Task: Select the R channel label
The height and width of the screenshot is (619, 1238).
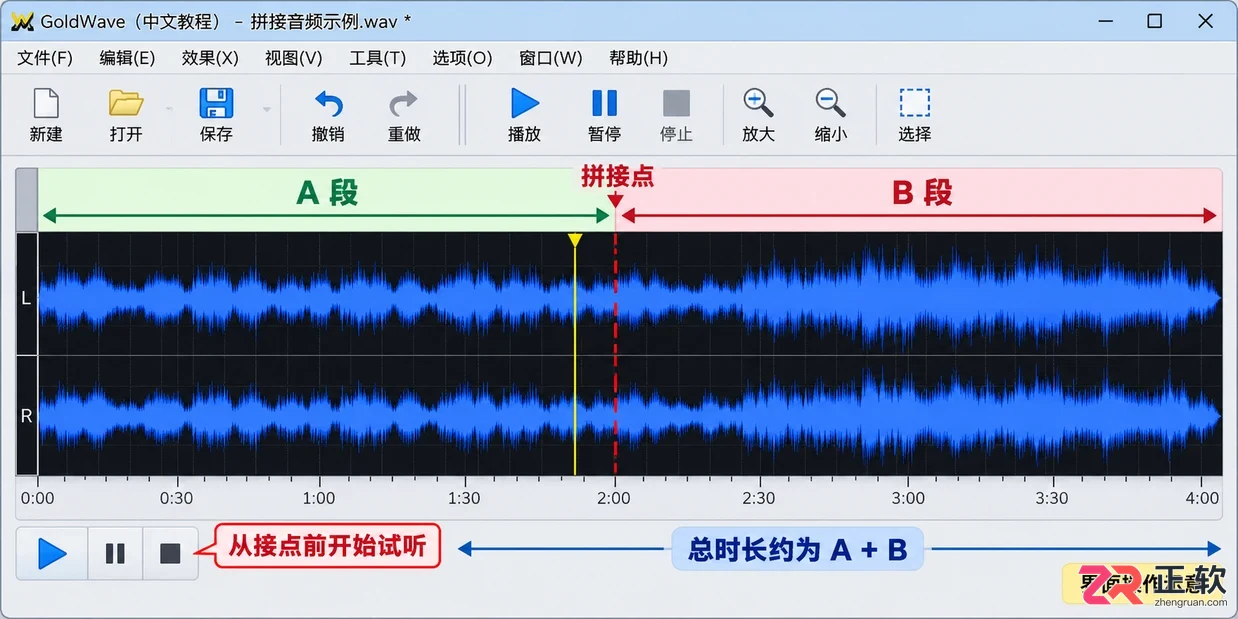Action: point(26,416)
